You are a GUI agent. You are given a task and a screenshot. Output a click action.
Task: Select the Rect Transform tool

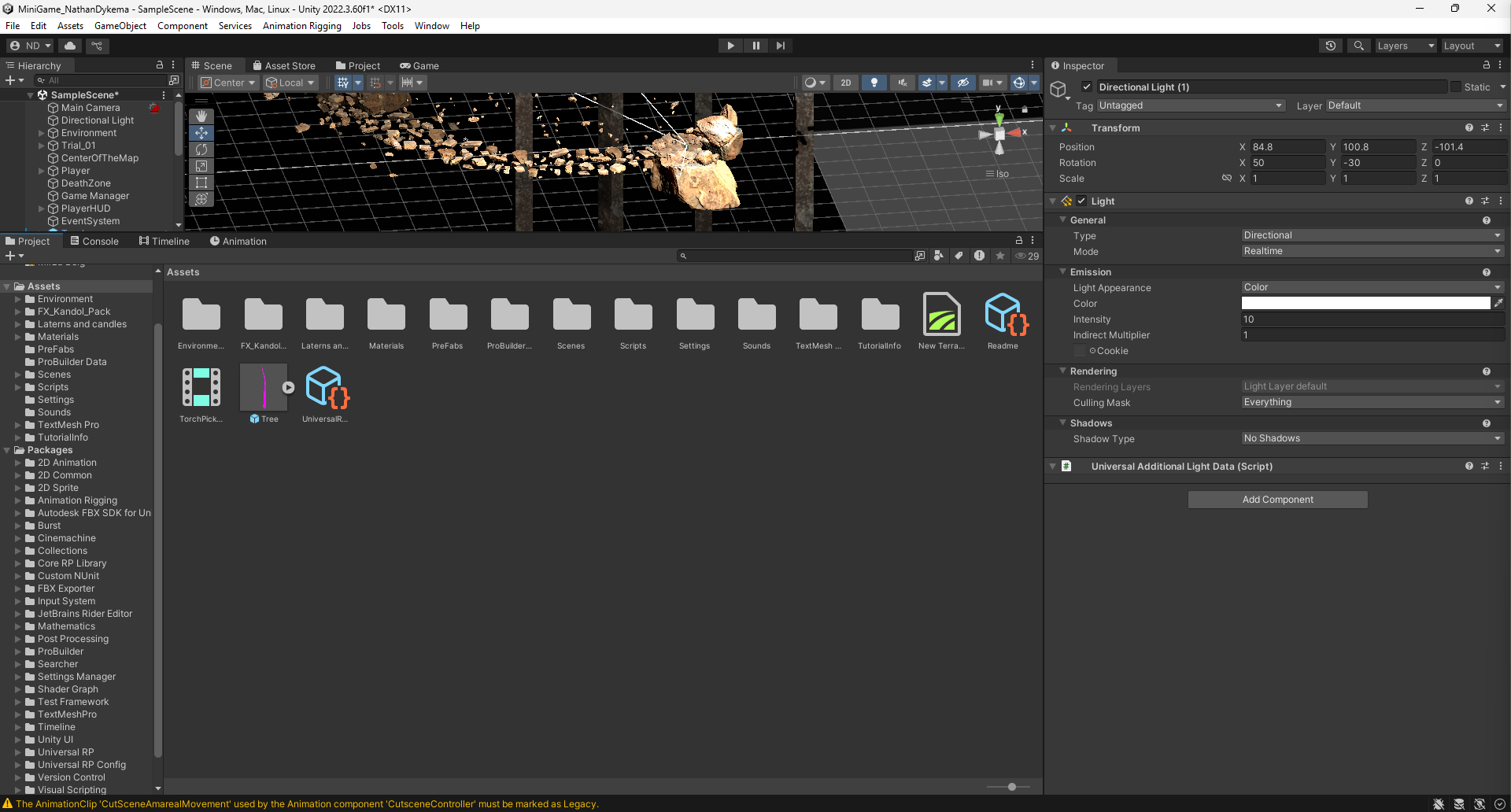pos(201,183)
